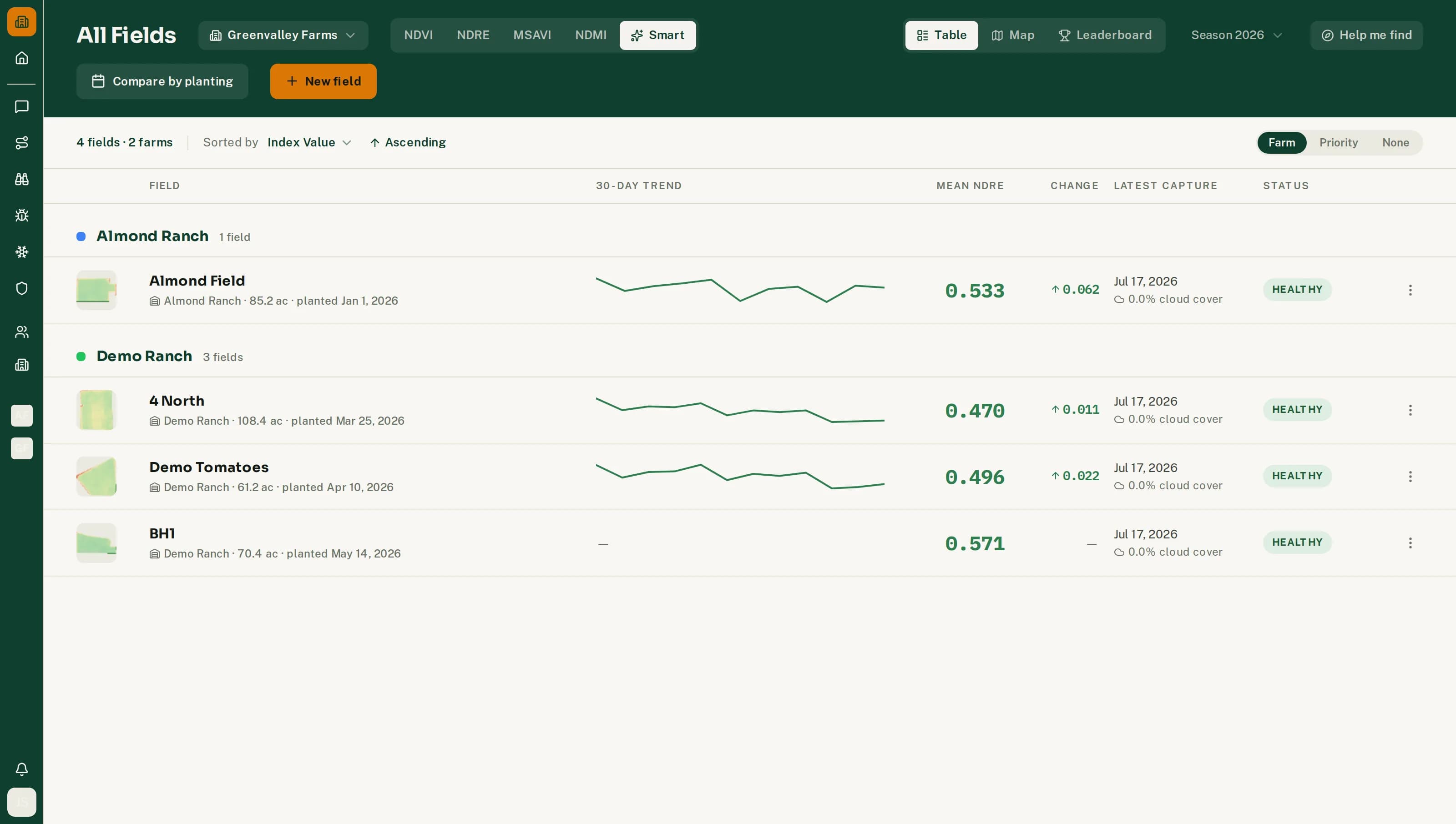The height and width of the screenshot is (824, 1456).
Task: Group fields by Farm
Action: point(1282,143)
